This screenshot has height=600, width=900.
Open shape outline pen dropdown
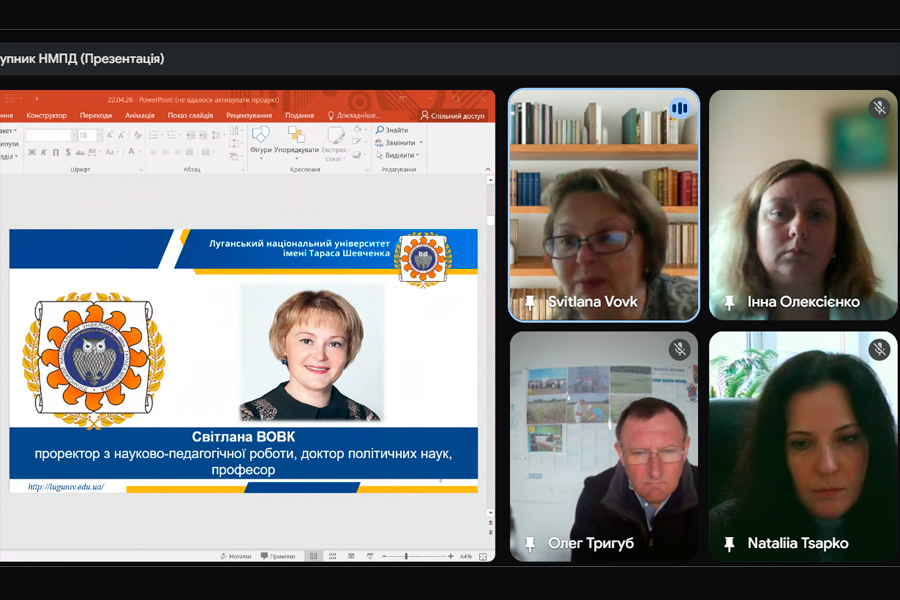click(358, 141)
